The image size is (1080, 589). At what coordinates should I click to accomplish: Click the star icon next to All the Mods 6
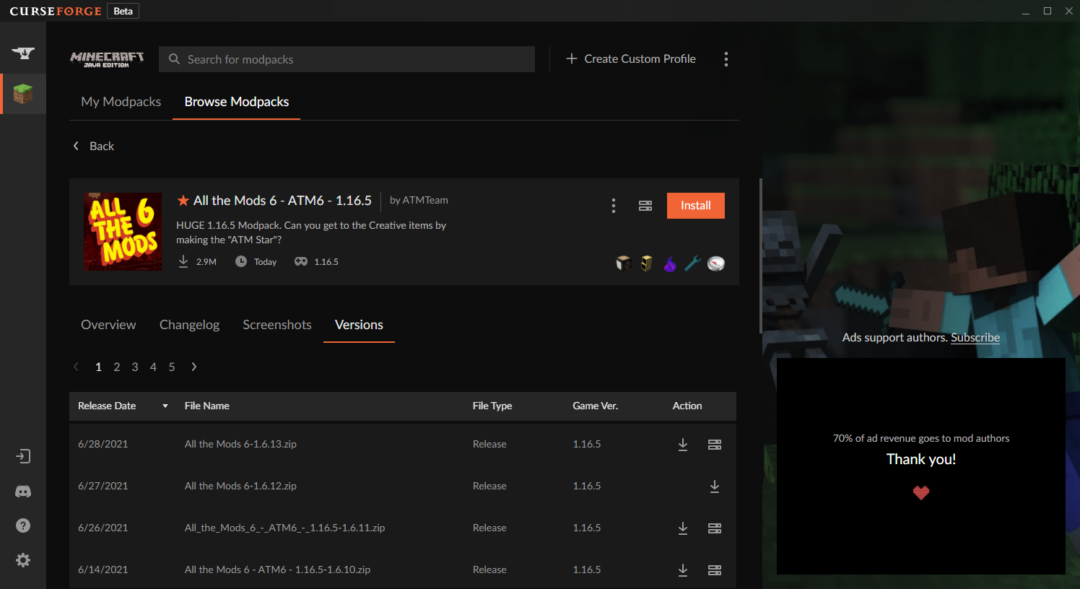click(x=183, y=200)
